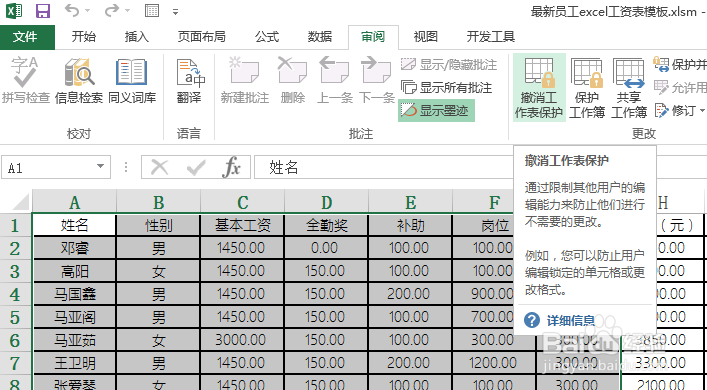Click 删除 comment button
The width and height of the screenshot is (707, 390).
(293, 80)
